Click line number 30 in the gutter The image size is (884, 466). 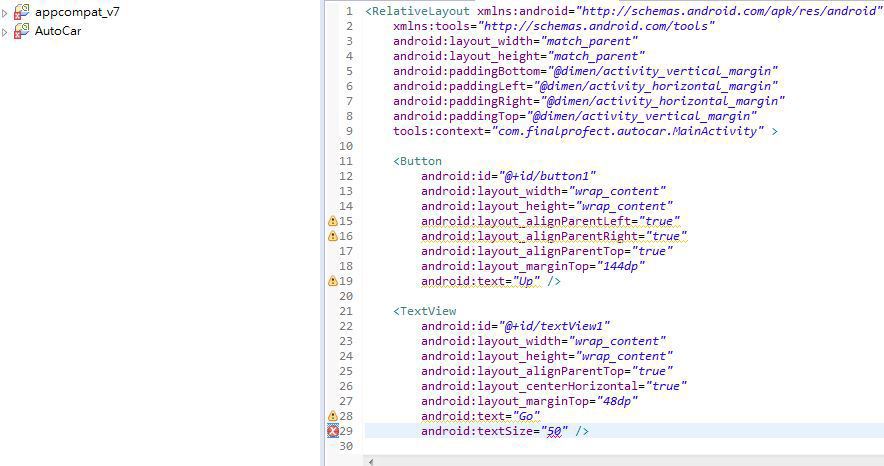346,446
